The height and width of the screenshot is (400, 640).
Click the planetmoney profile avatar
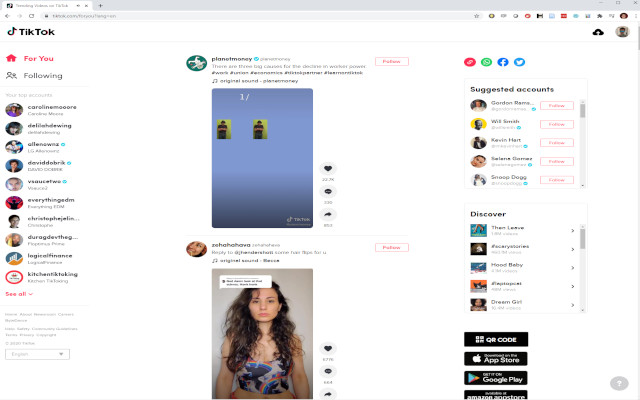[x=196, y=63]
